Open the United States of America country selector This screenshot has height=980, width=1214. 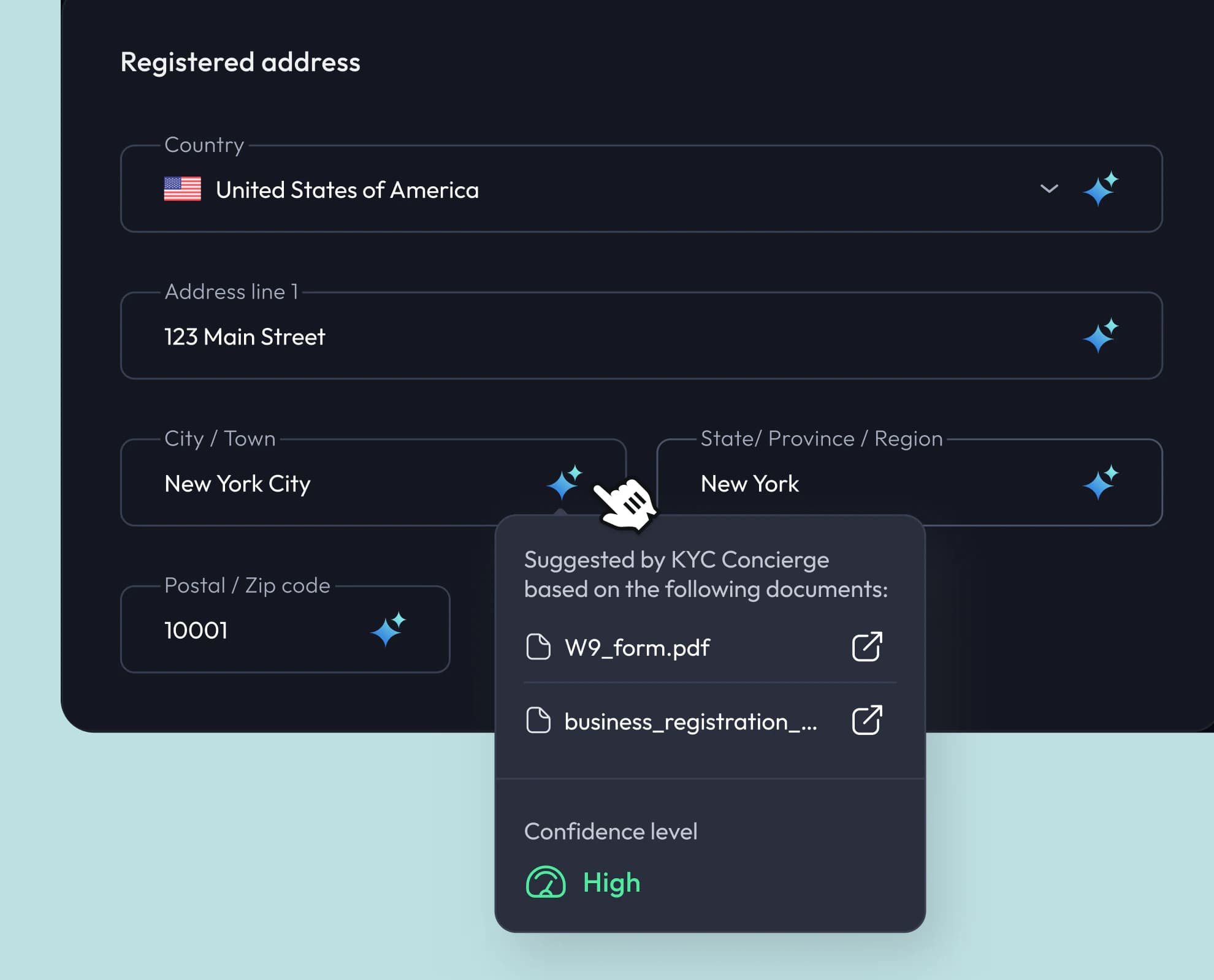(641, 189)
